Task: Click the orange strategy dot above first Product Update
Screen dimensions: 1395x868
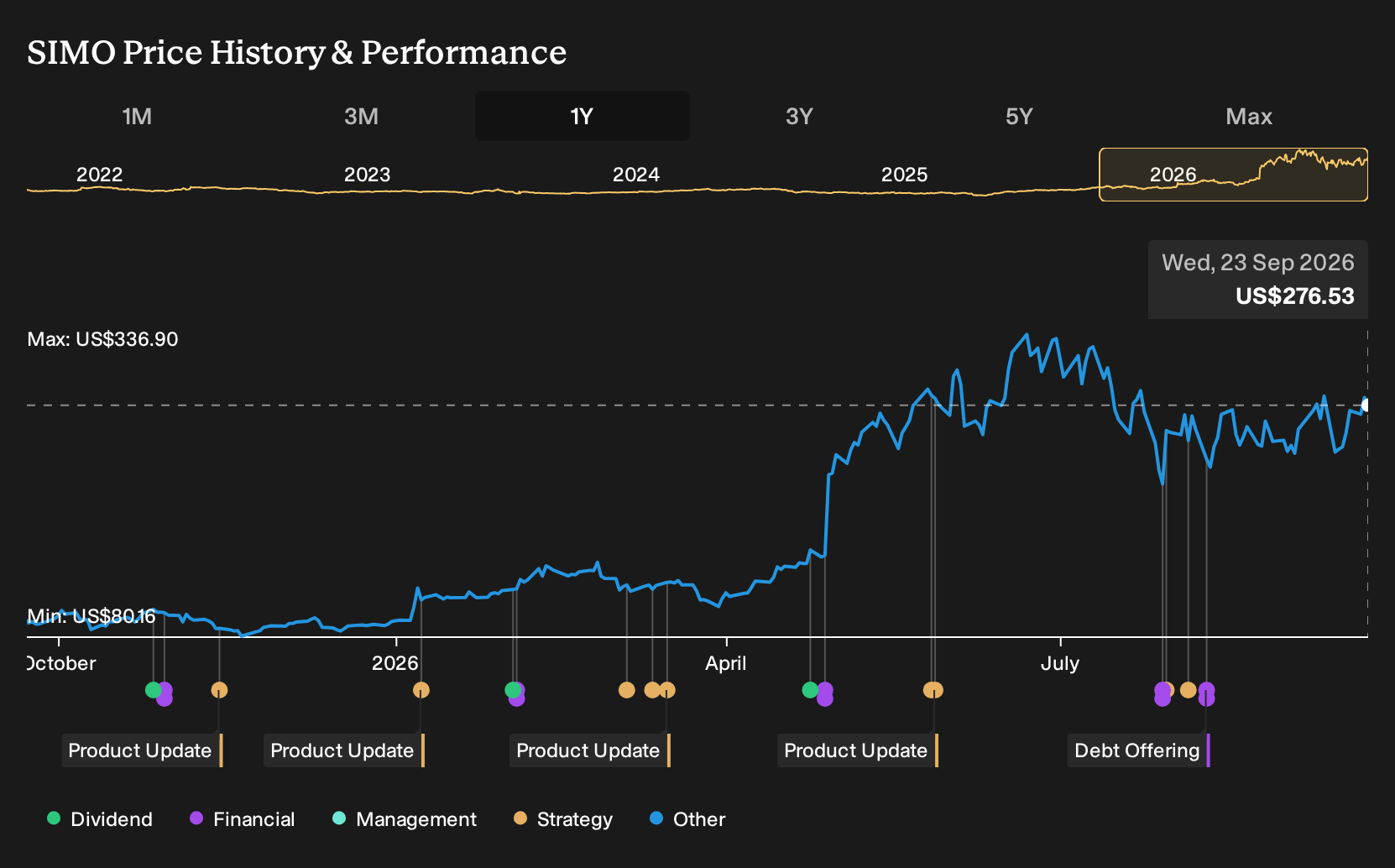Action: (x=219, y=690)
